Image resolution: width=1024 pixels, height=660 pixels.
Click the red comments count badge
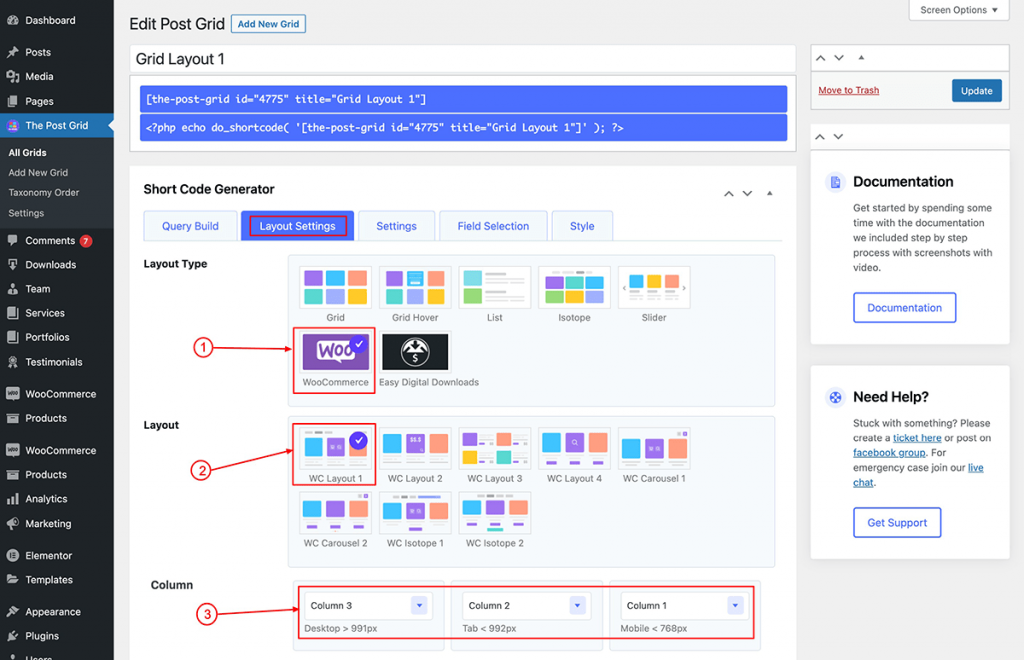click(x=86, y=241)
